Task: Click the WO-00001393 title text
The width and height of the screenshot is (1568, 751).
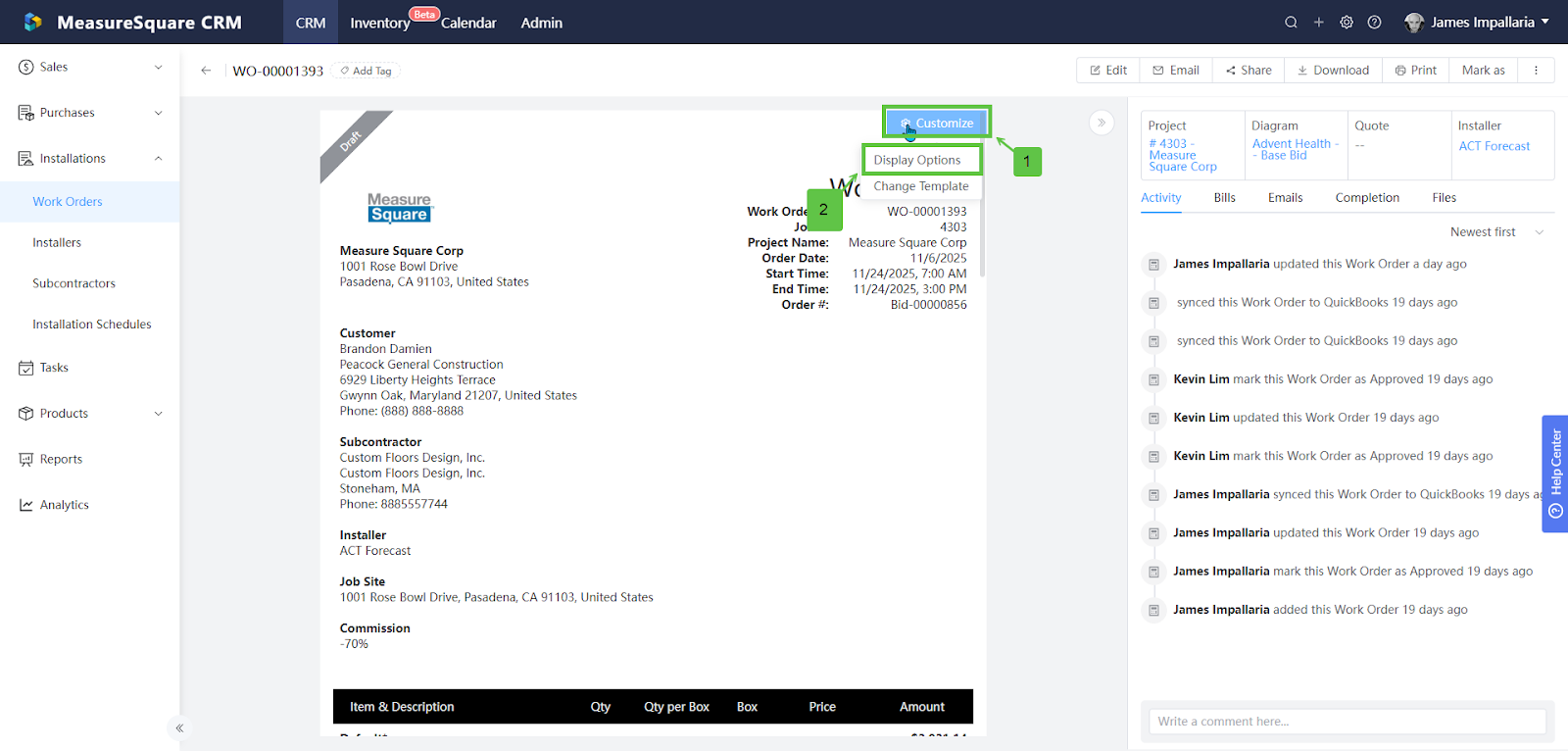Action: (278, 71)
